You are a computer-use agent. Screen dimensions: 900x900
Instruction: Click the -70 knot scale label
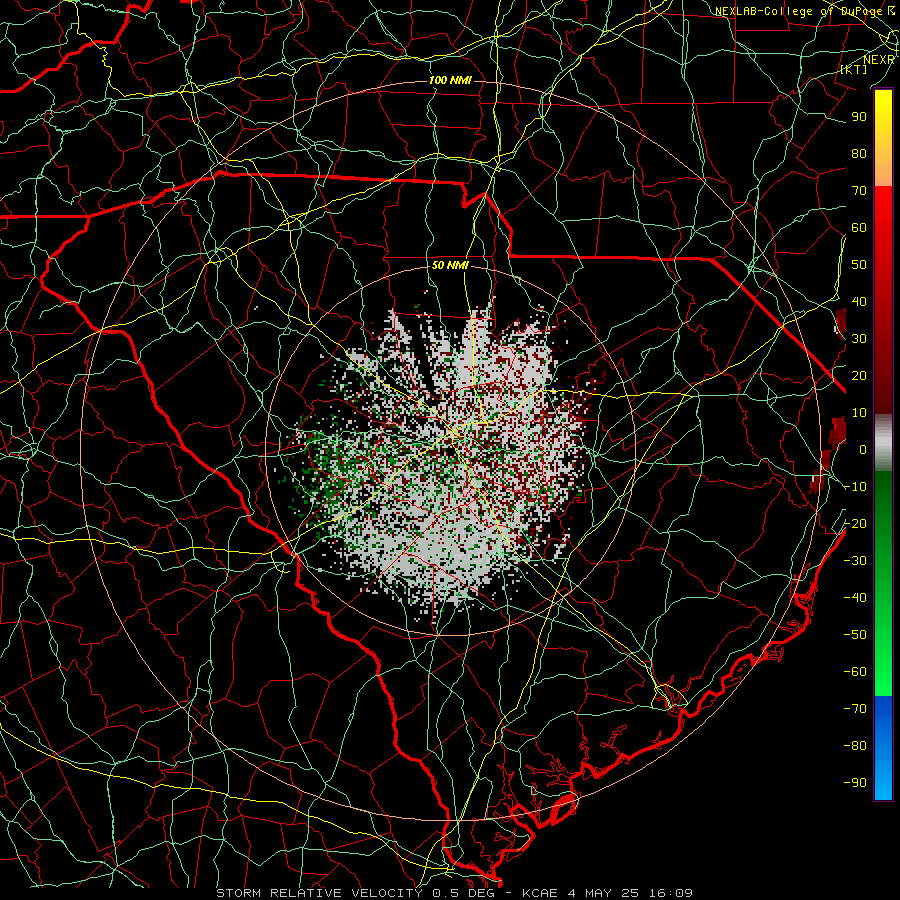point(855,709)
